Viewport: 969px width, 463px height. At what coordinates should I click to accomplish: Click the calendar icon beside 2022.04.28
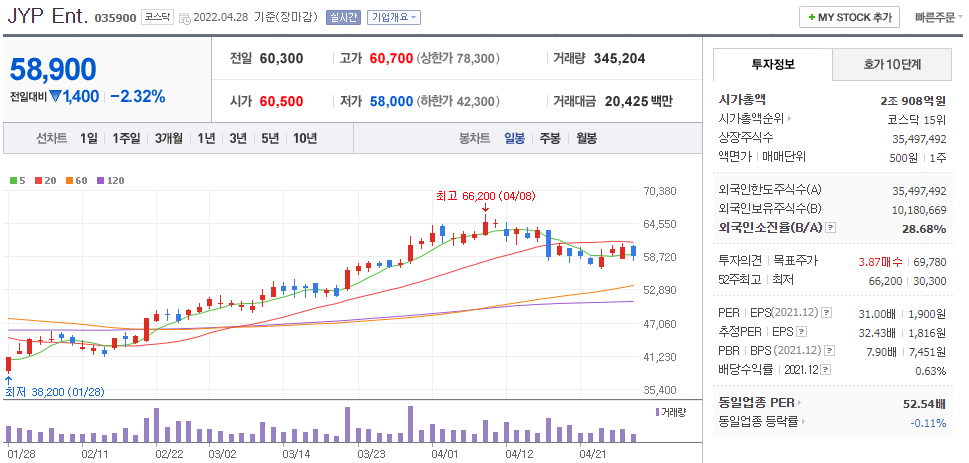tap(185, 19)
